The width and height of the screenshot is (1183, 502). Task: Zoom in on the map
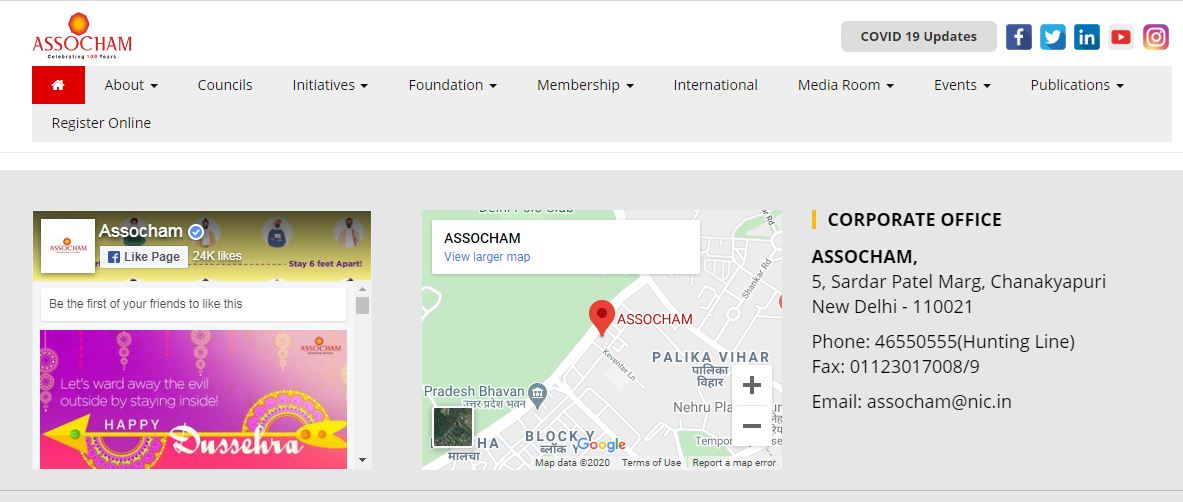tap(752, 386)
